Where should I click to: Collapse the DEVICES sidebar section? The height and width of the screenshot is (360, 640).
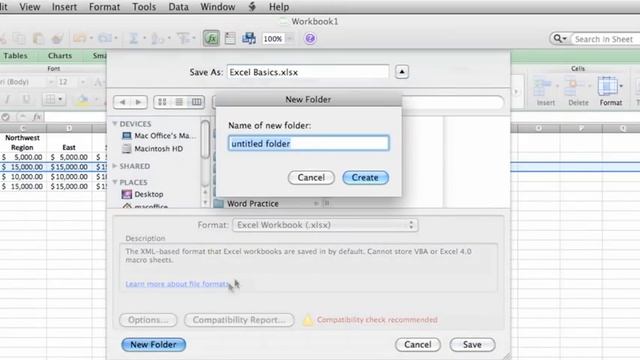(x=115, y=124)
